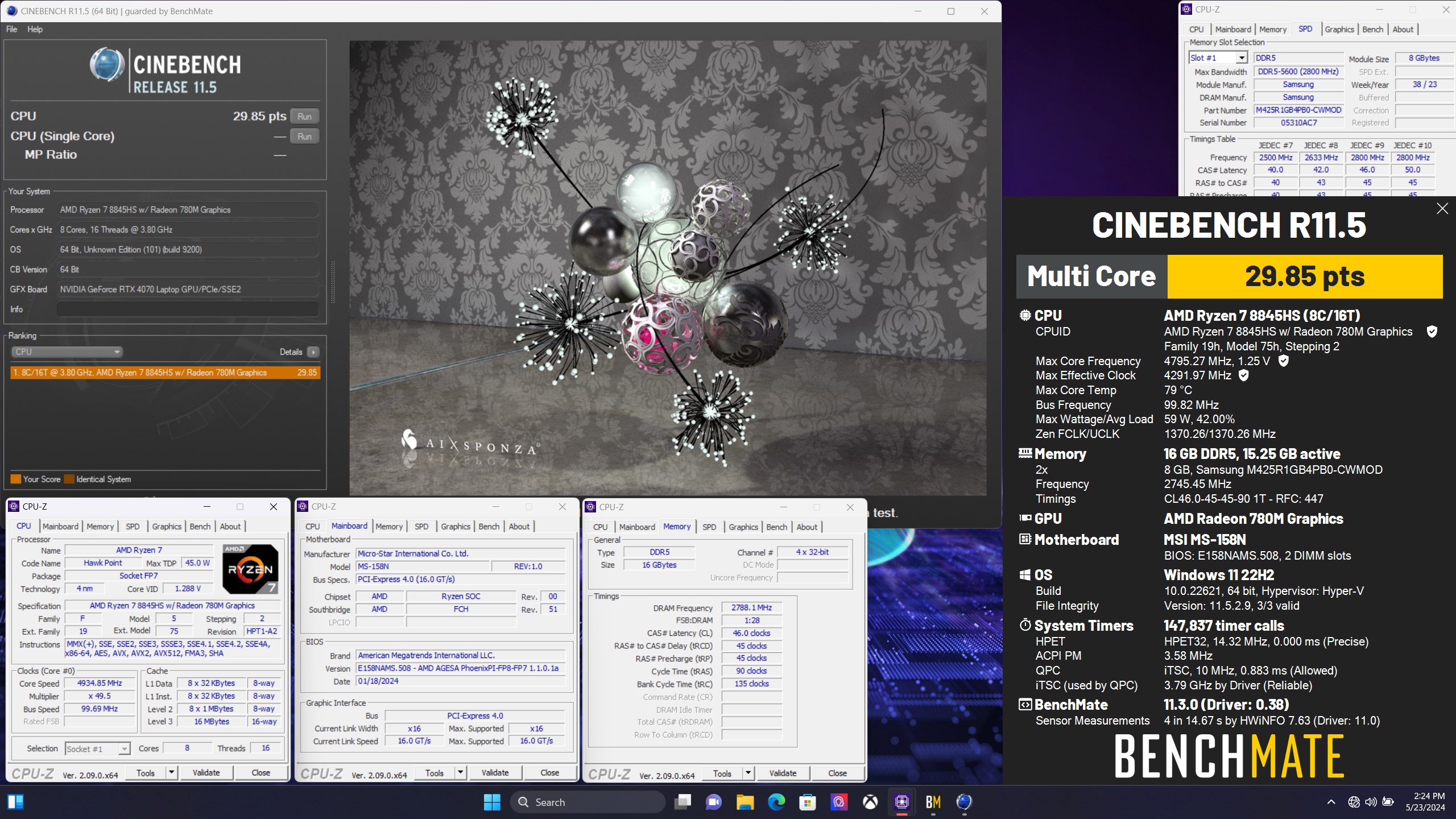Open Slot #1 memory slot dropdown
This screenshot has width=1456, height=819.
1218,58
